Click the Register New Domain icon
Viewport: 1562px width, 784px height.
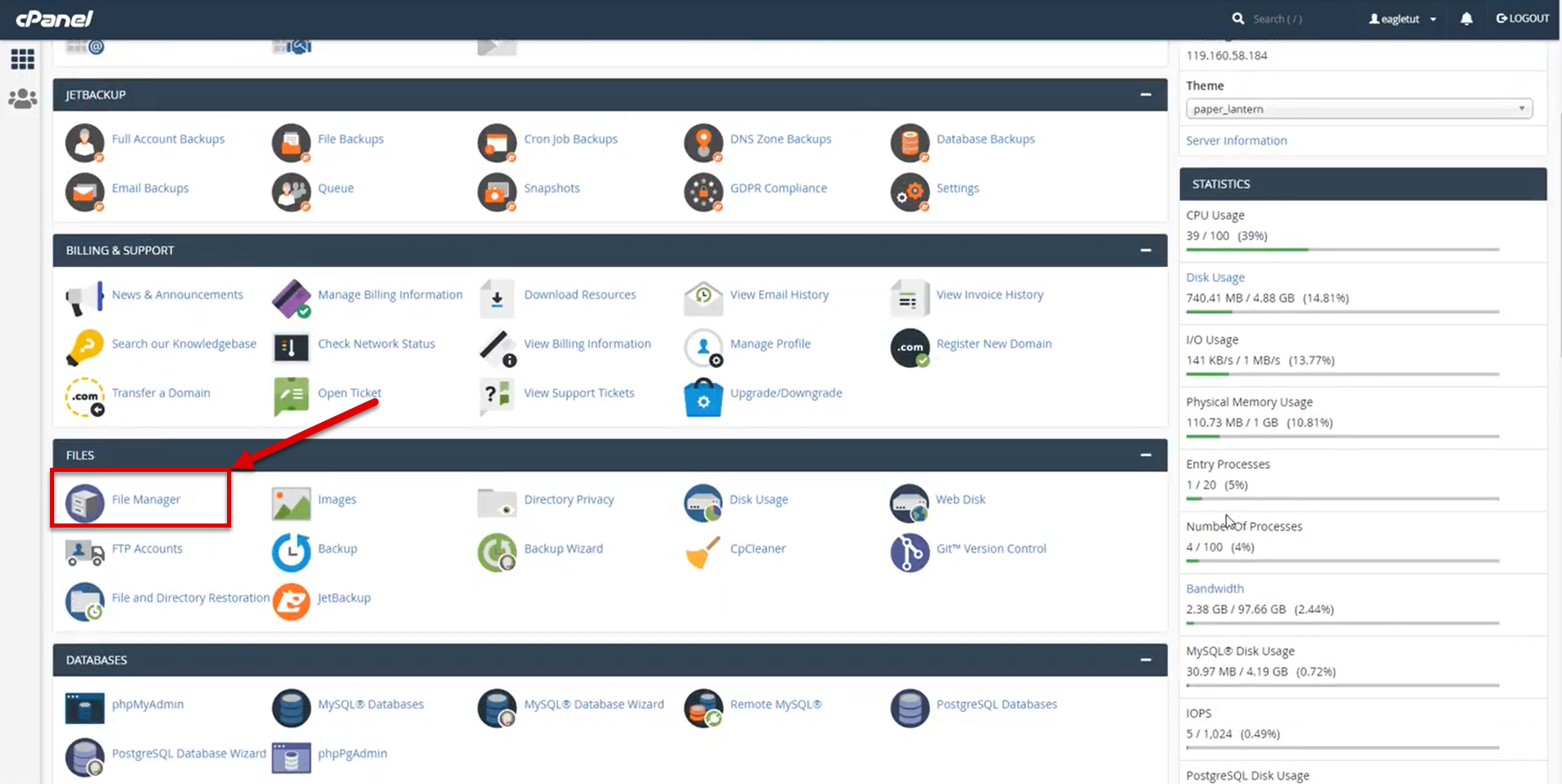(x=910, y=347)
